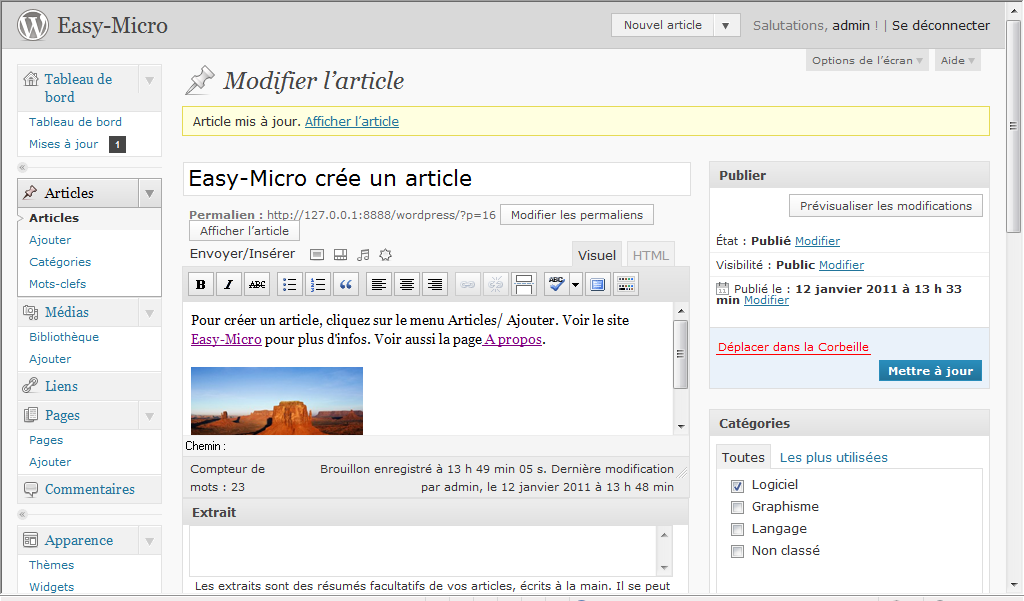Click the WordPress logo

[33, 25]
